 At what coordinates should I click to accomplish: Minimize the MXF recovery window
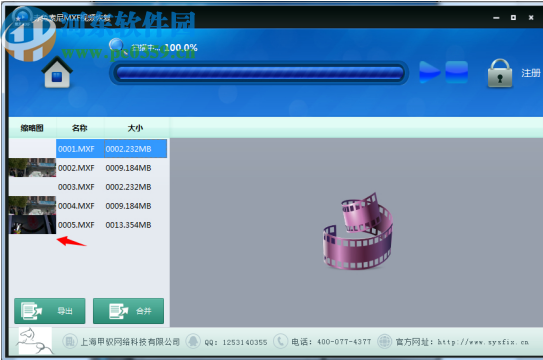pos(496,18)
